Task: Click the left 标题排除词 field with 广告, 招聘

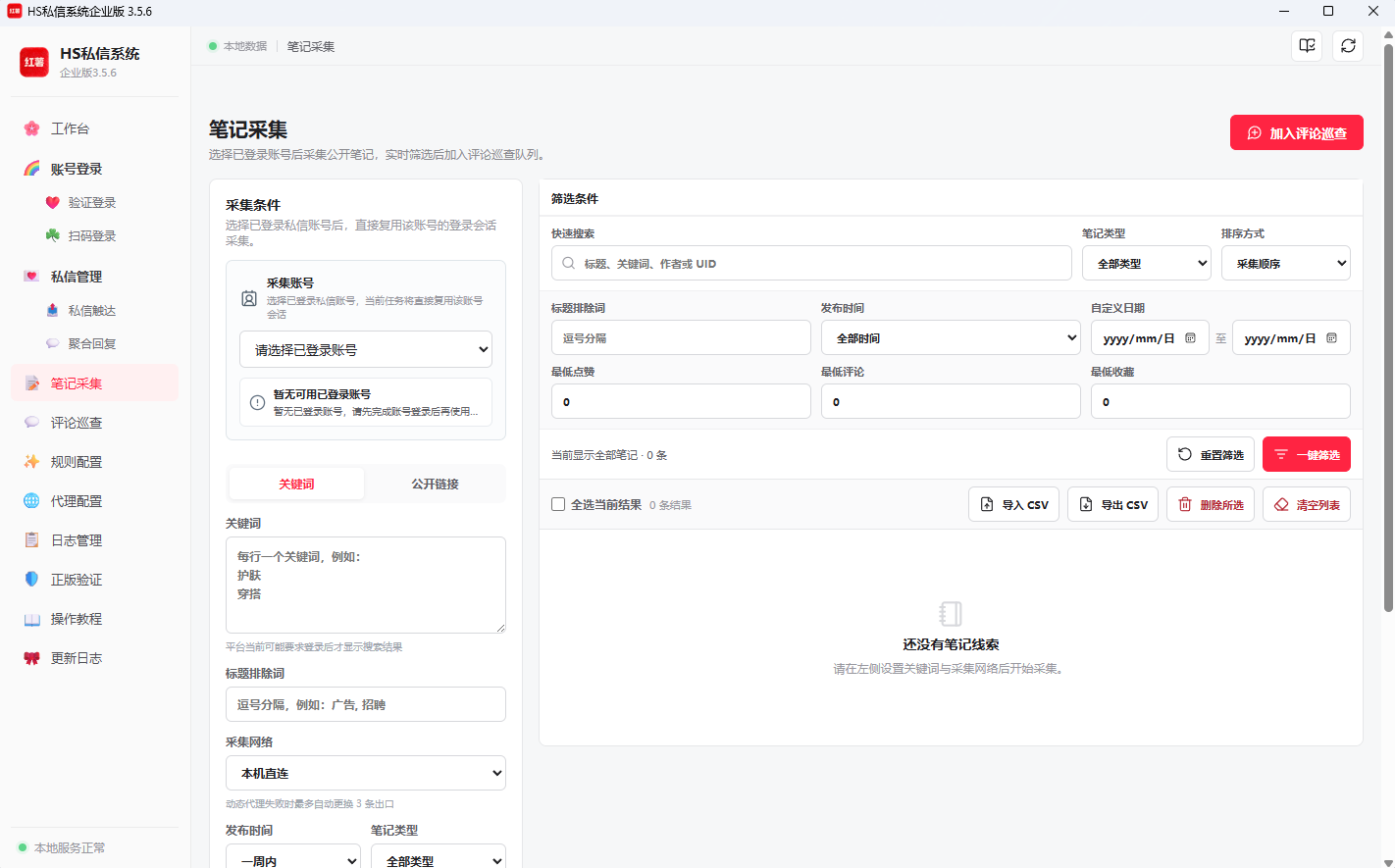Action: (366, 704)
